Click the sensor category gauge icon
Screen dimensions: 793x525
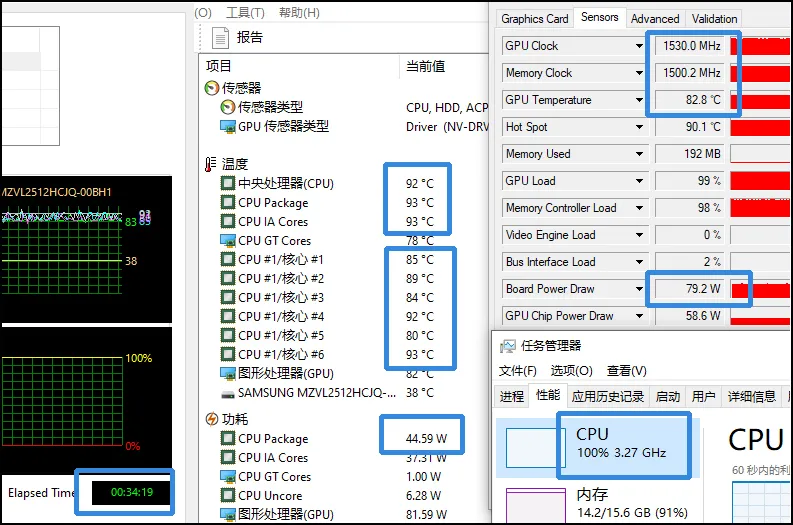coord(211,88)
